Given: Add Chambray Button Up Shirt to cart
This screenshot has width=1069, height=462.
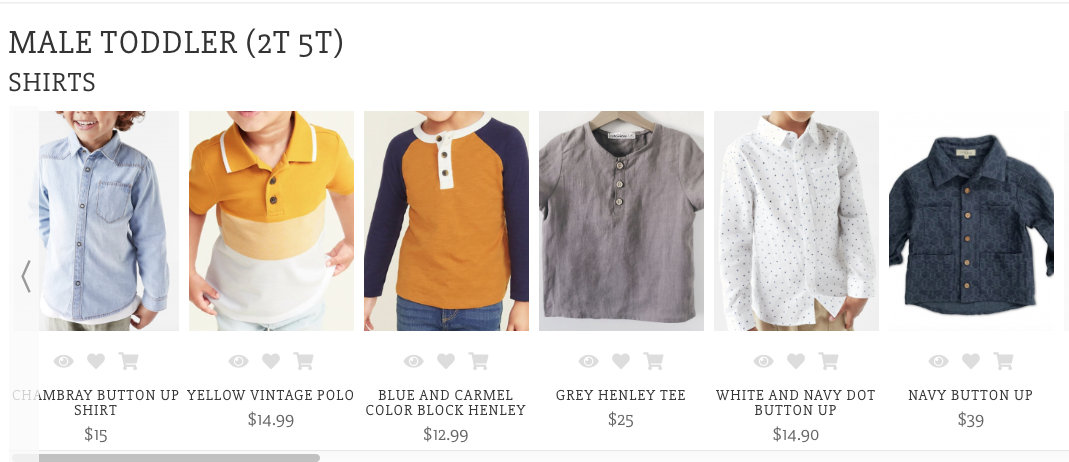Looking at the screenshot, I should [128, 361].
